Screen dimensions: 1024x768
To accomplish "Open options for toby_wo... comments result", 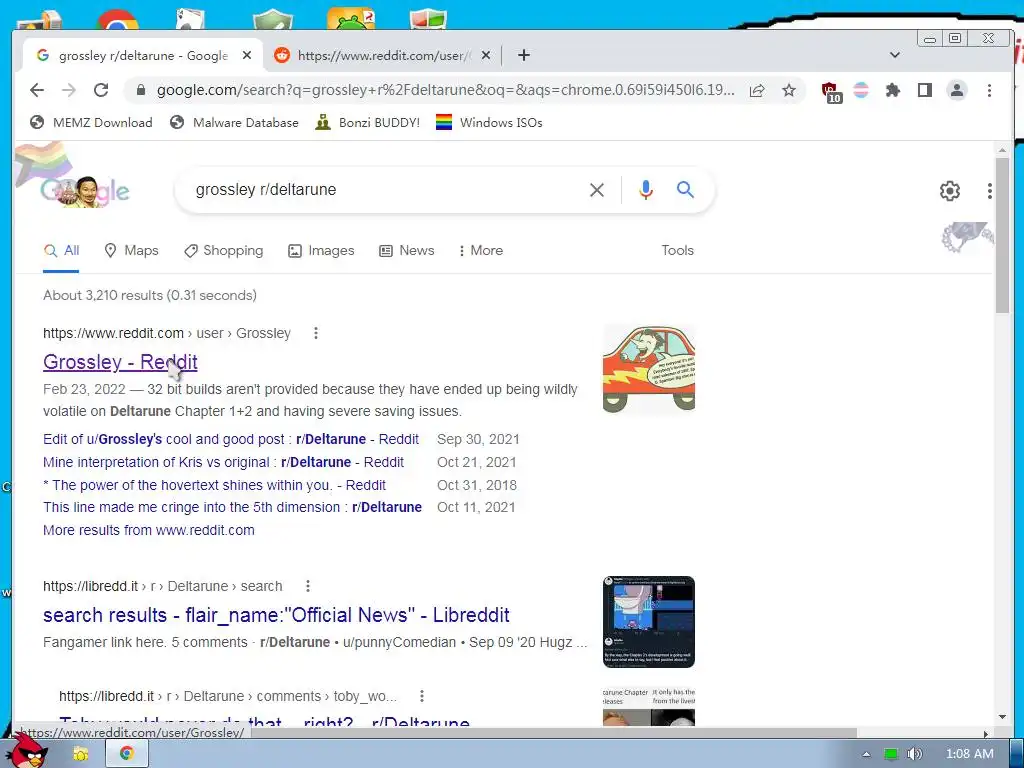I will (422, 696).
